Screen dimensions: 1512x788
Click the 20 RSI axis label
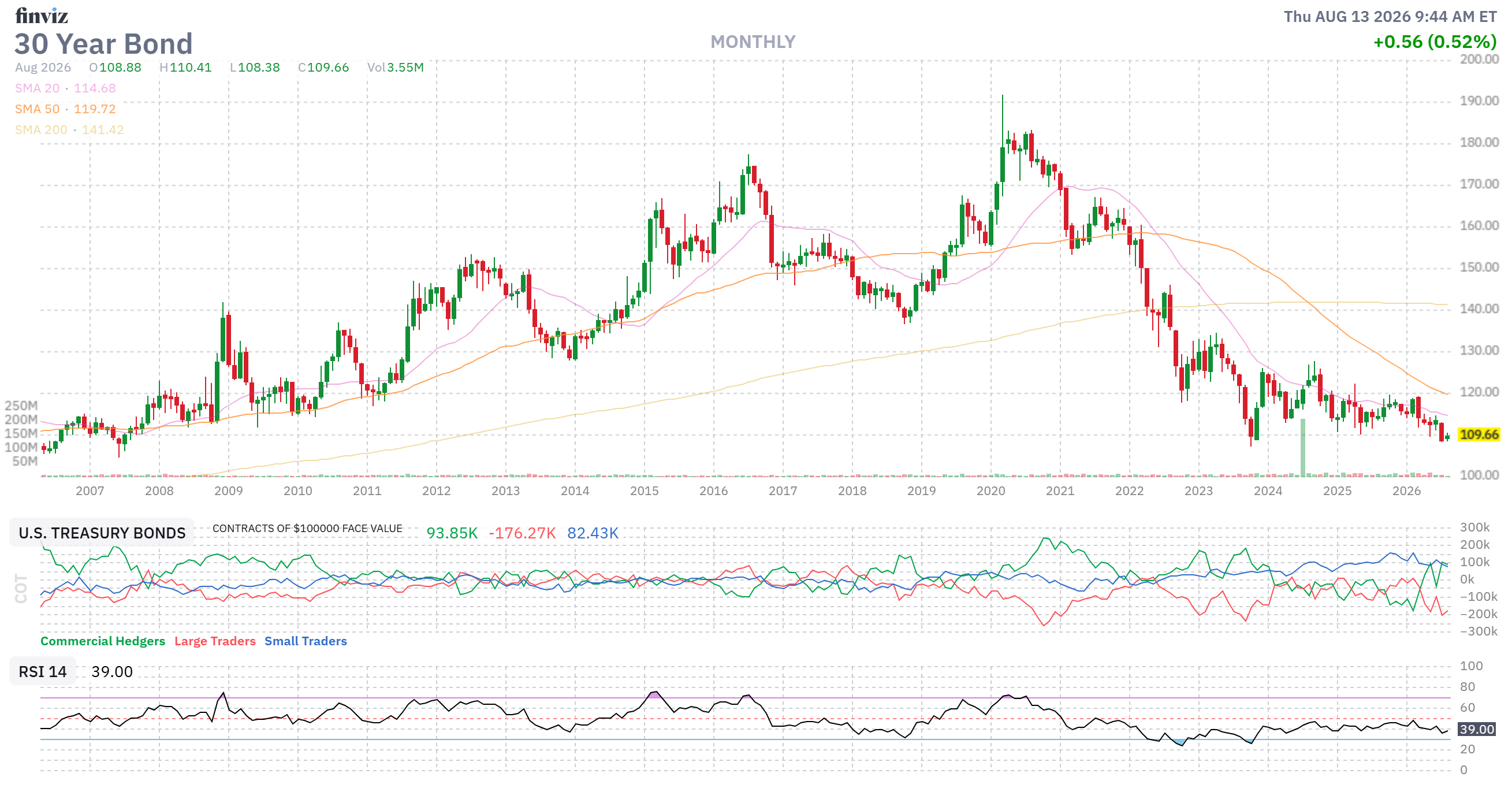[x=1468, y=749]
